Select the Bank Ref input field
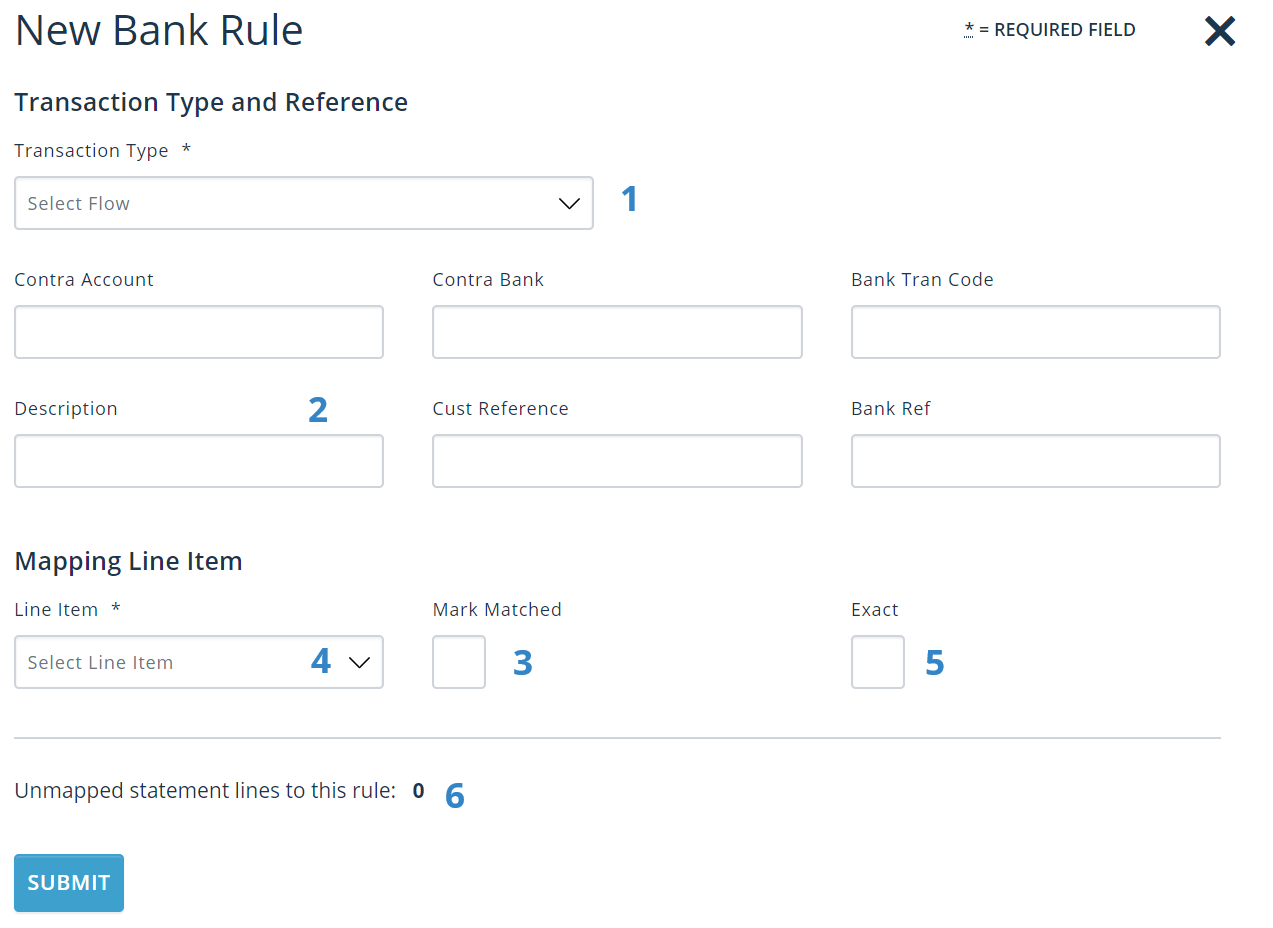Image resolution: width=1273 pixels, height=928 pixels. 1036,461
